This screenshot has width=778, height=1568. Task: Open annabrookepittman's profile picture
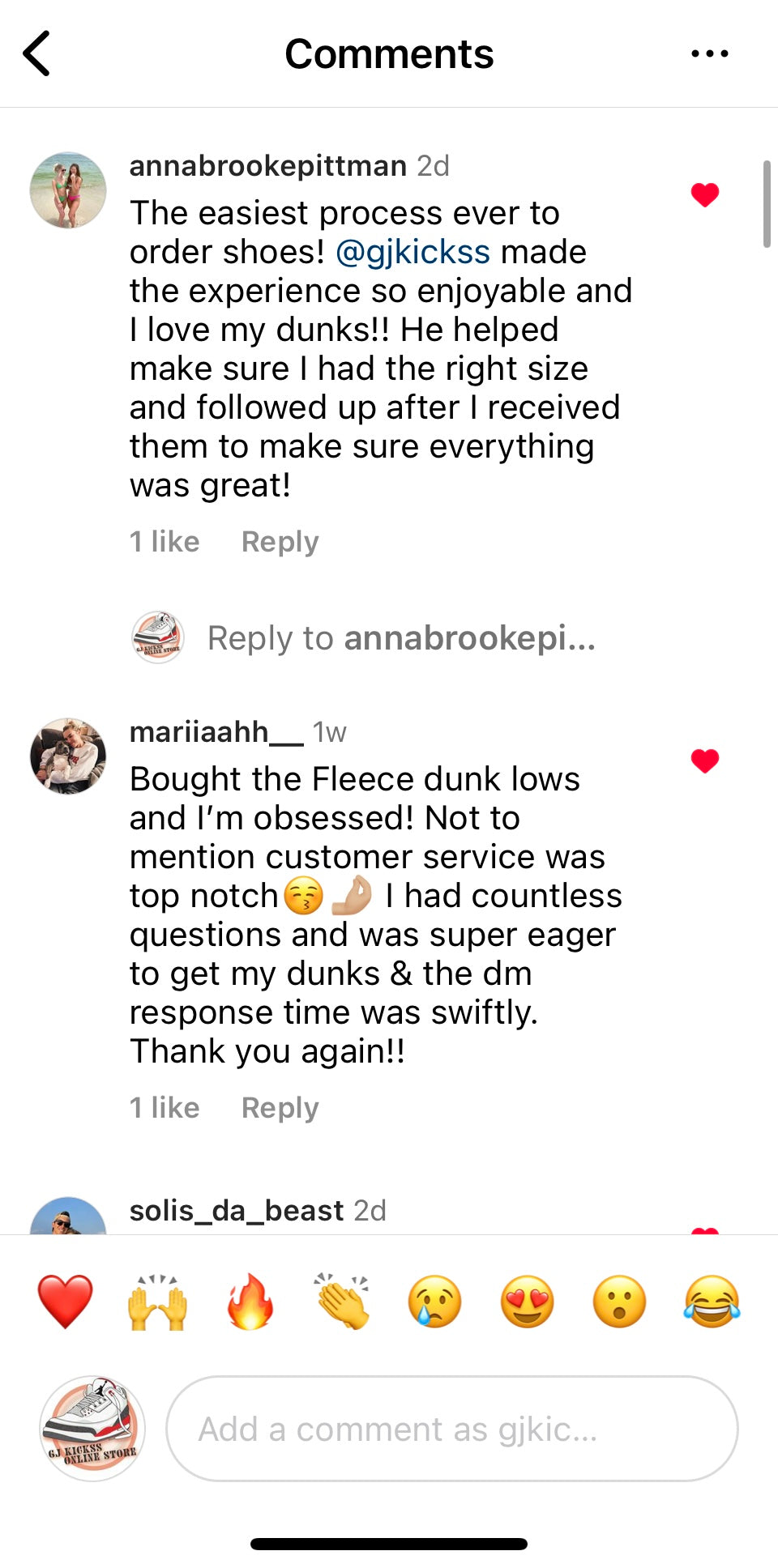pos(68,190)
